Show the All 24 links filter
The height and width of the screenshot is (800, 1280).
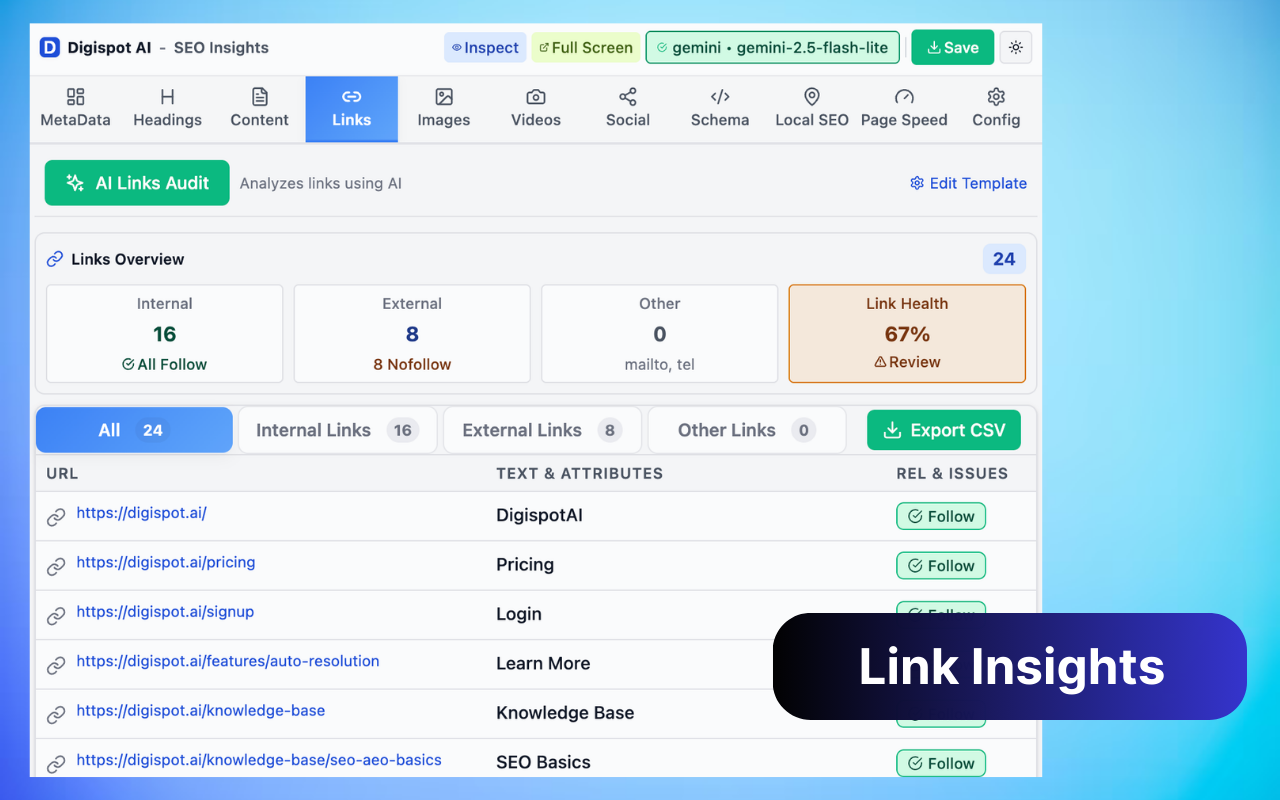(134, 430)
